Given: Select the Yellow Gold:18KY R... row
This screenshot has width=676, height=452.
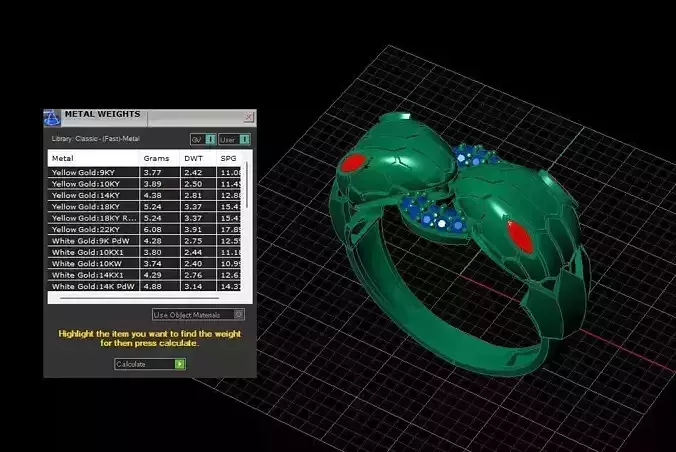Looking at the screenshot, I should (144, 218).
